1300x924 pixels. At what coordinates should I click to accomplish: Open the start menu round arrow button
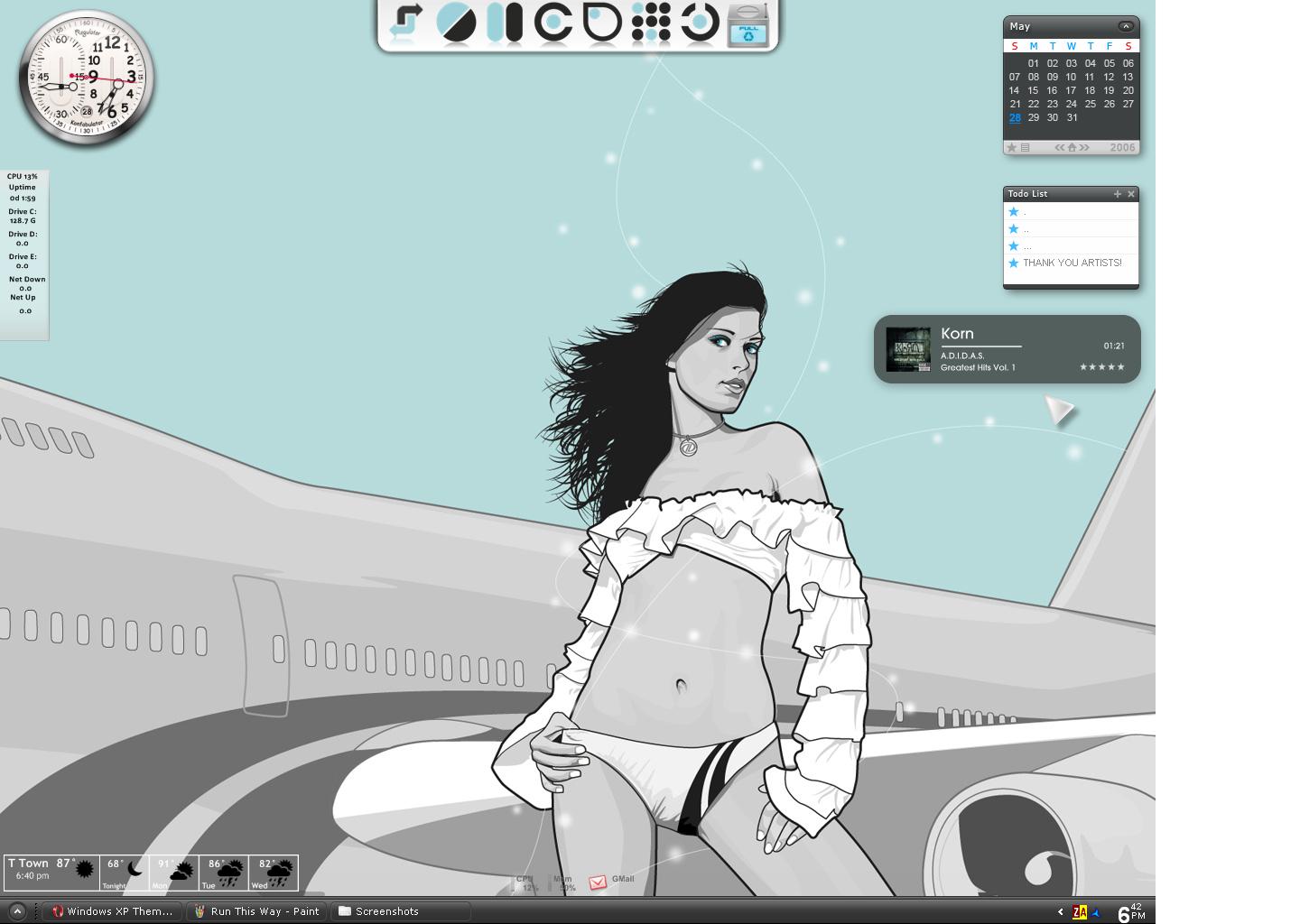tap(16, 911)
